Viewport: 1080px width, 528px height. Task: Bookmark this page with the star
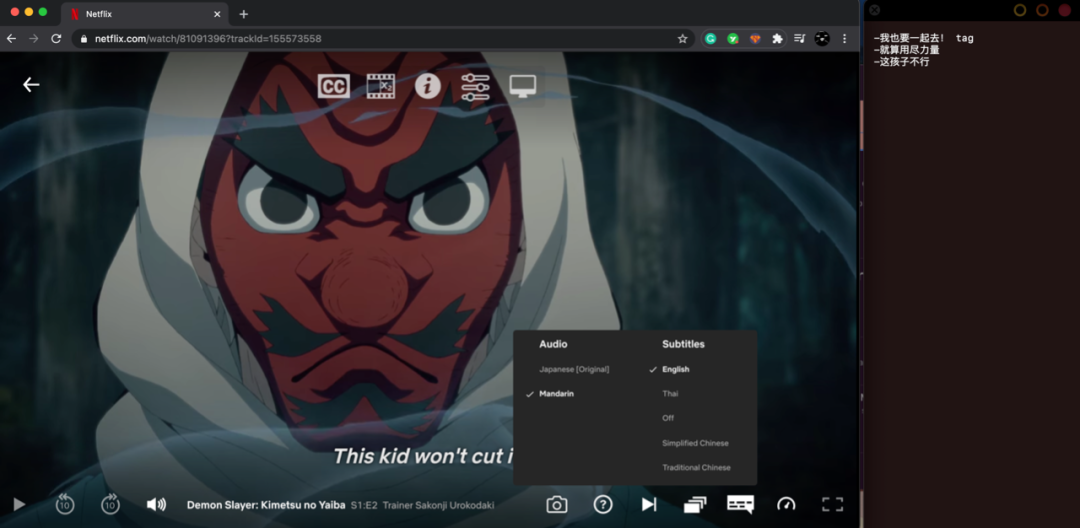point(683,39)
